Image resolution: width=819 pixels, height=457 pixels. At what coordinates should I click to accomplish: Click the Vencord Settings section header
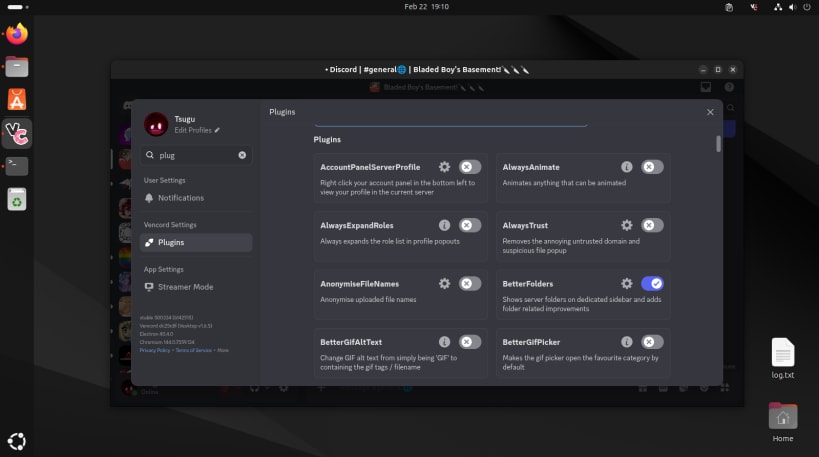point(170,225)
